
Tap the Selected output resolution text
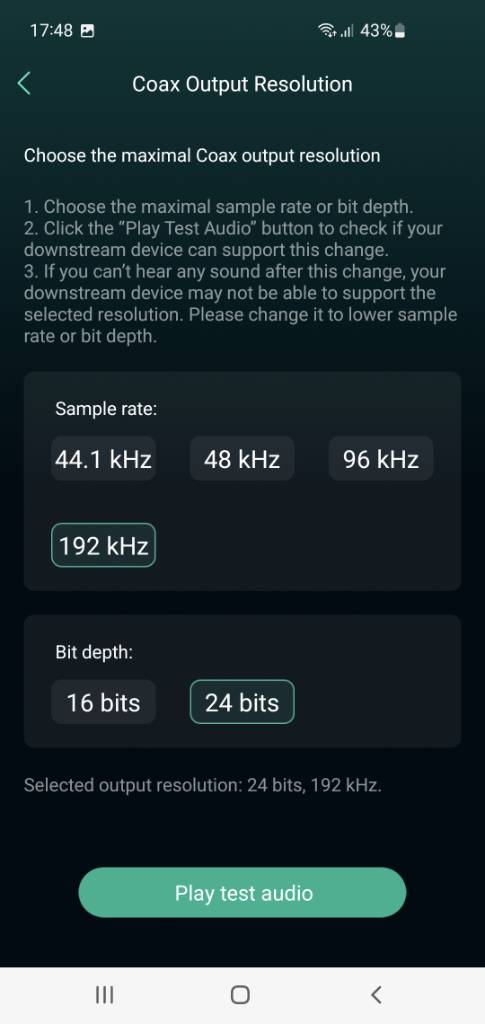tap(202, 785)
